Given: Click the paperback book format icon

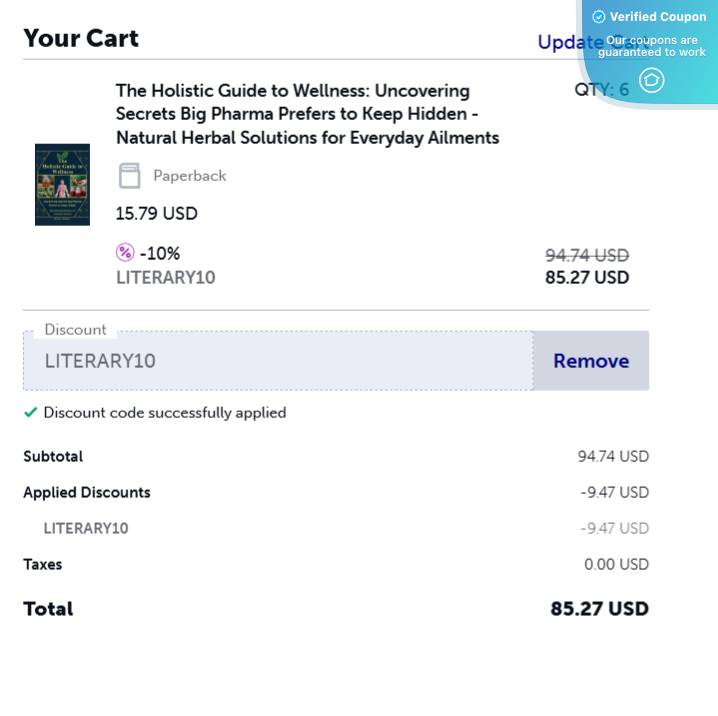Looking at the screenshot, I should coord(129,176).
